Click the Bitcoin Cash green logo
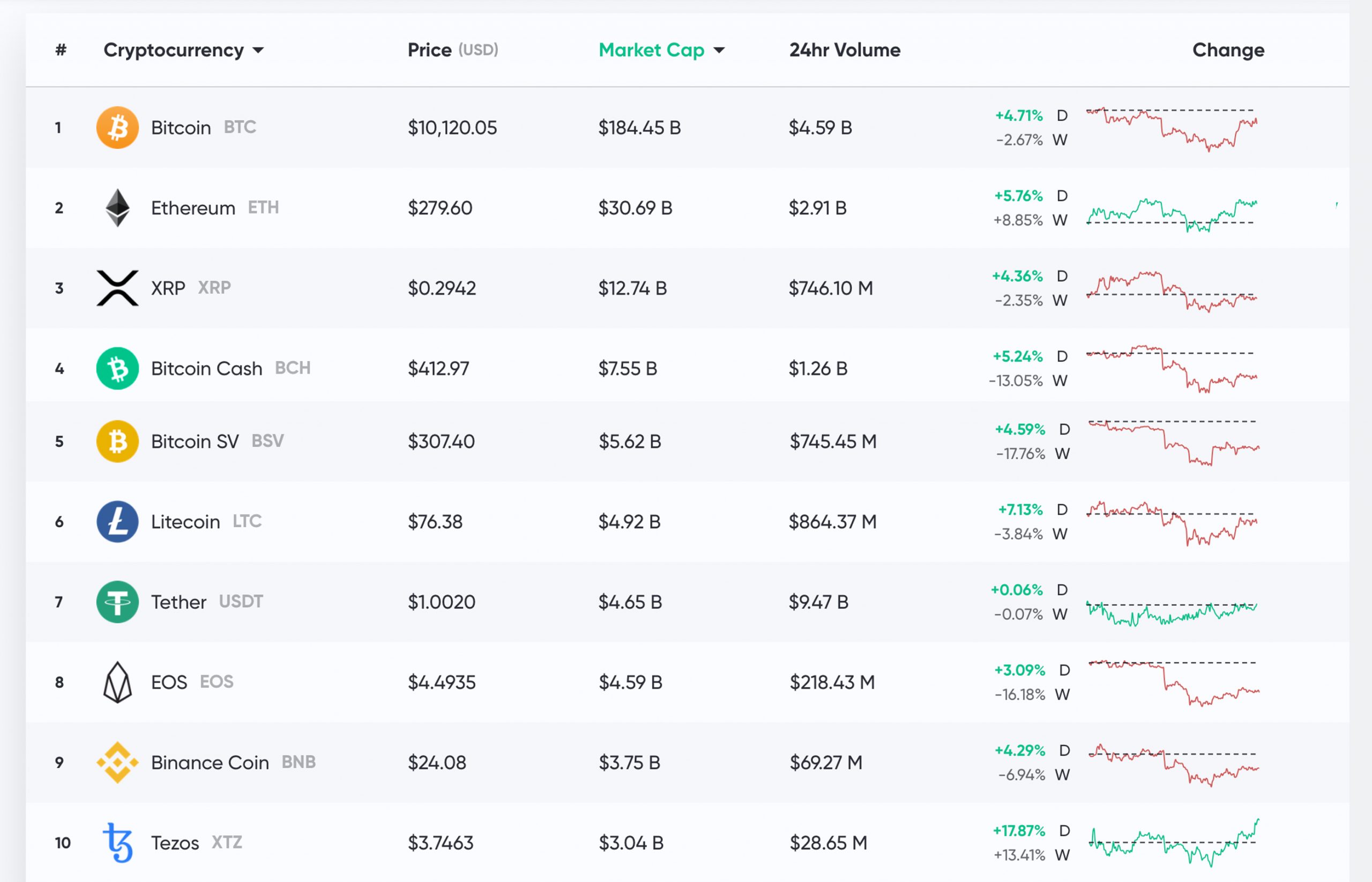 [117, 368]
